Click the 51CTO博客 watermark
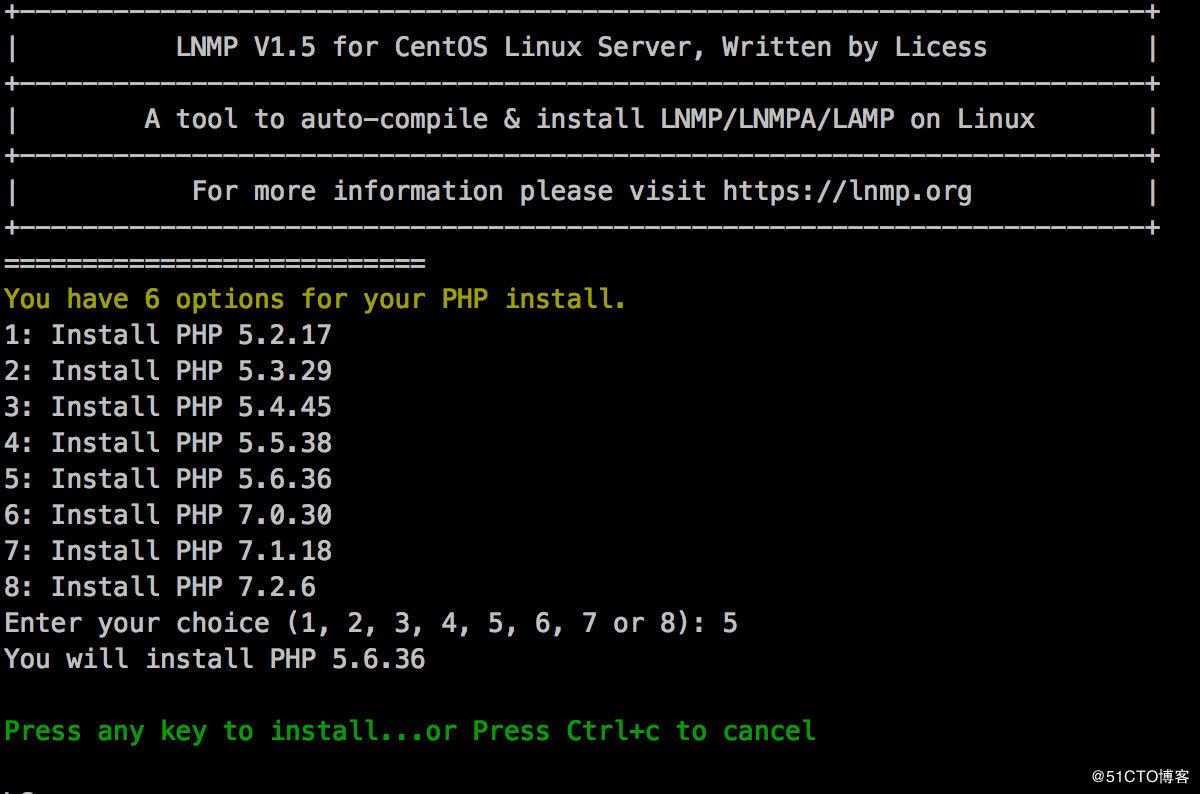Image resolution: width=1200 pixels, height=794 pixels. tap(1141, 777)
